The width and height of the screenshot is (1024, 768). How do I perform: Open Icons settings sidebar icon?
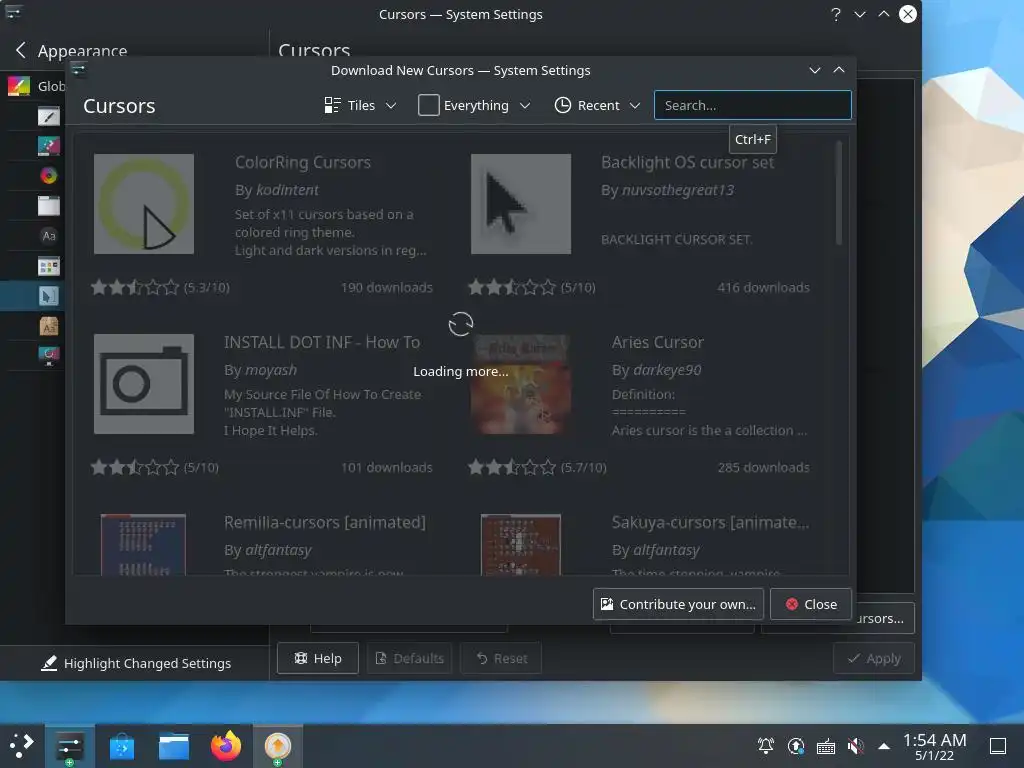click(x=48, y=266)
